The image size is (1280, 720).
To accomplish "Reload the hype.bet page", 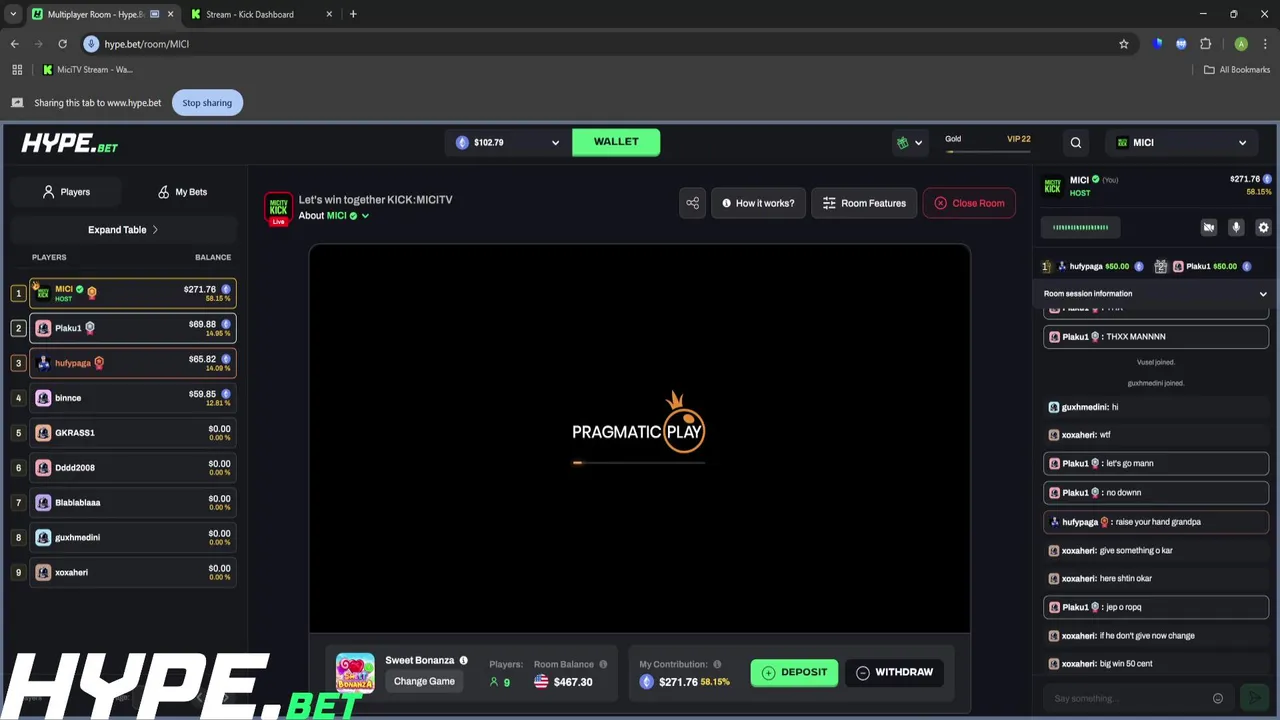I will point(62,44).
